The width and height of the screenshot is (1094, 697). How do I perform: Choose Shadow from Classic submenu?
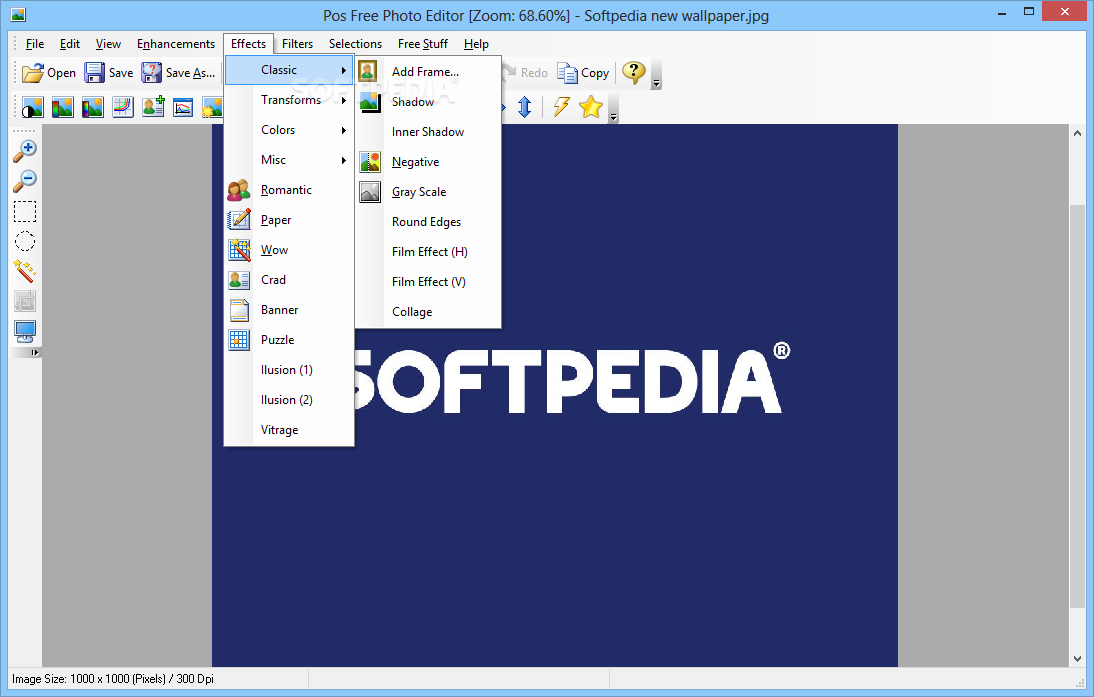[428, 102]
